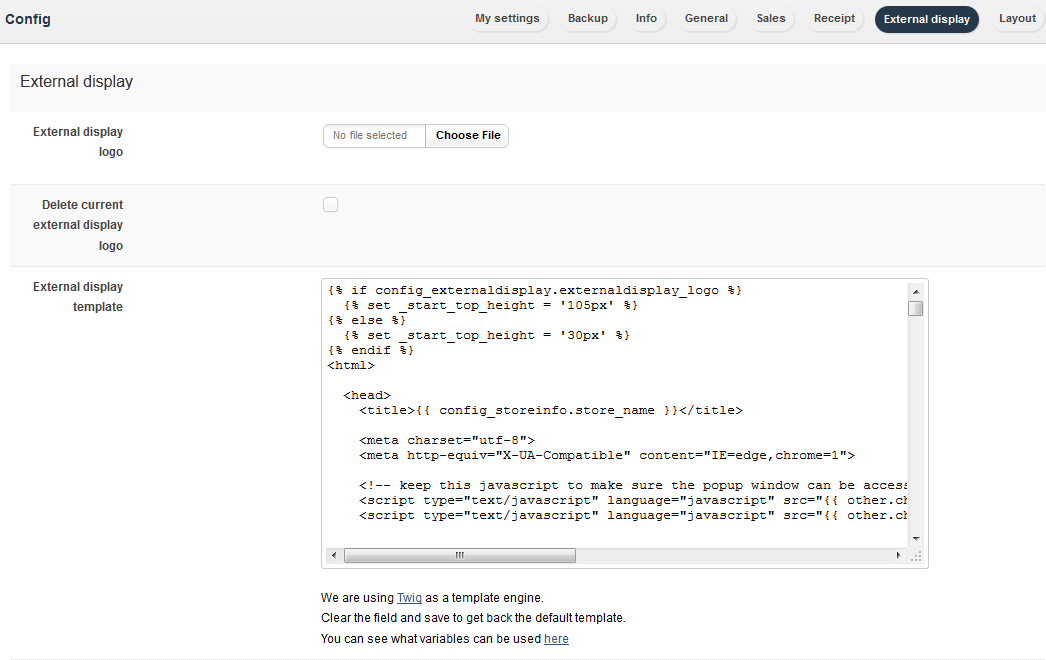Open the 'here' variables link
Image resolution: width=1046 pixels, height=660 pixels.
point(556,639)
